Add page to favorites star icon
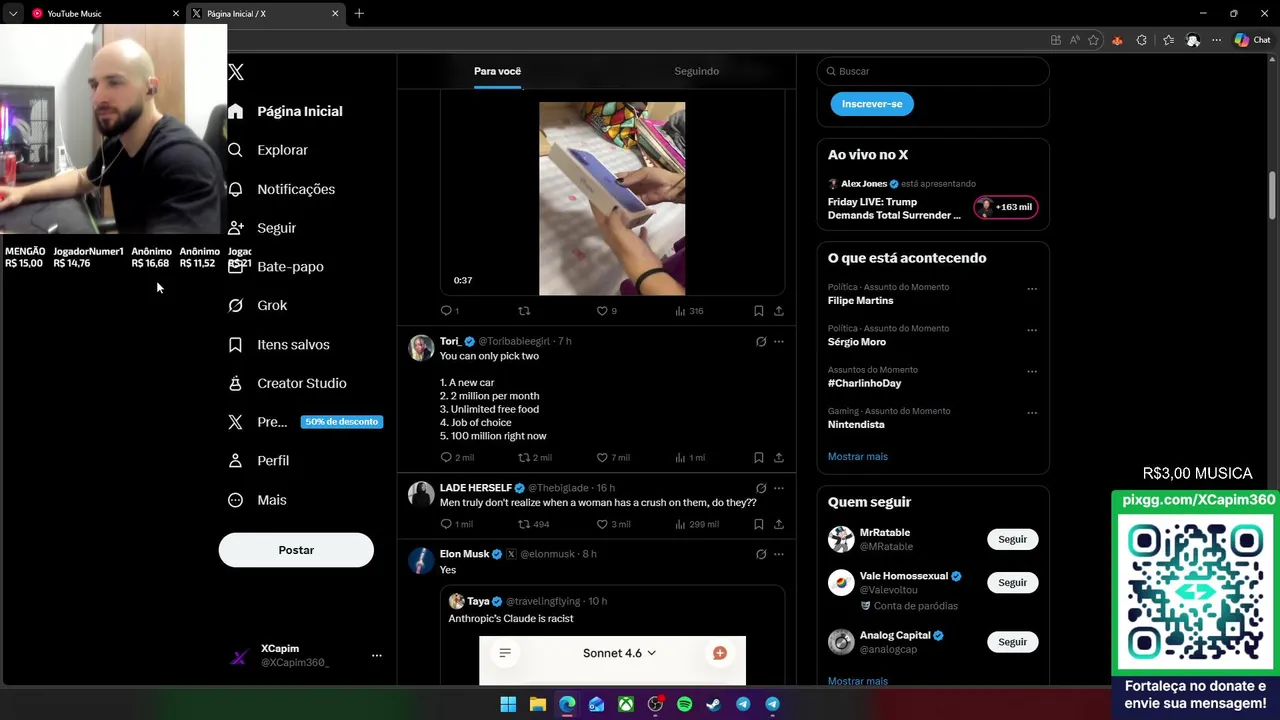 (1093, 40)
